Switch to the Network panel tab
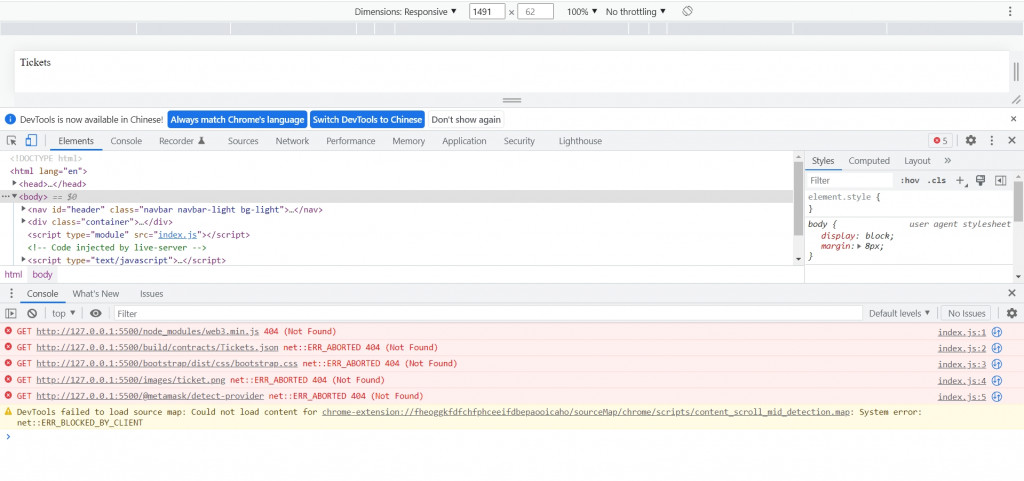Viewport: 1024px width, 481px height. pyautogui.click(x=292, y=141)
